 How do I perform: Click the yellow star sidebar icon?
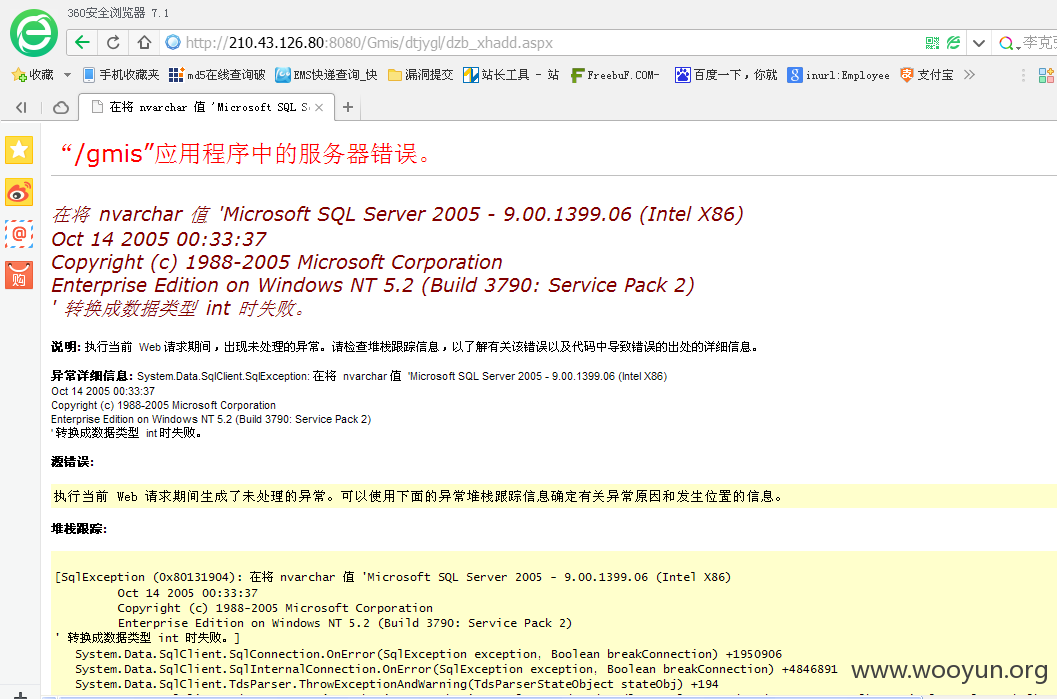tap(19, 150)
